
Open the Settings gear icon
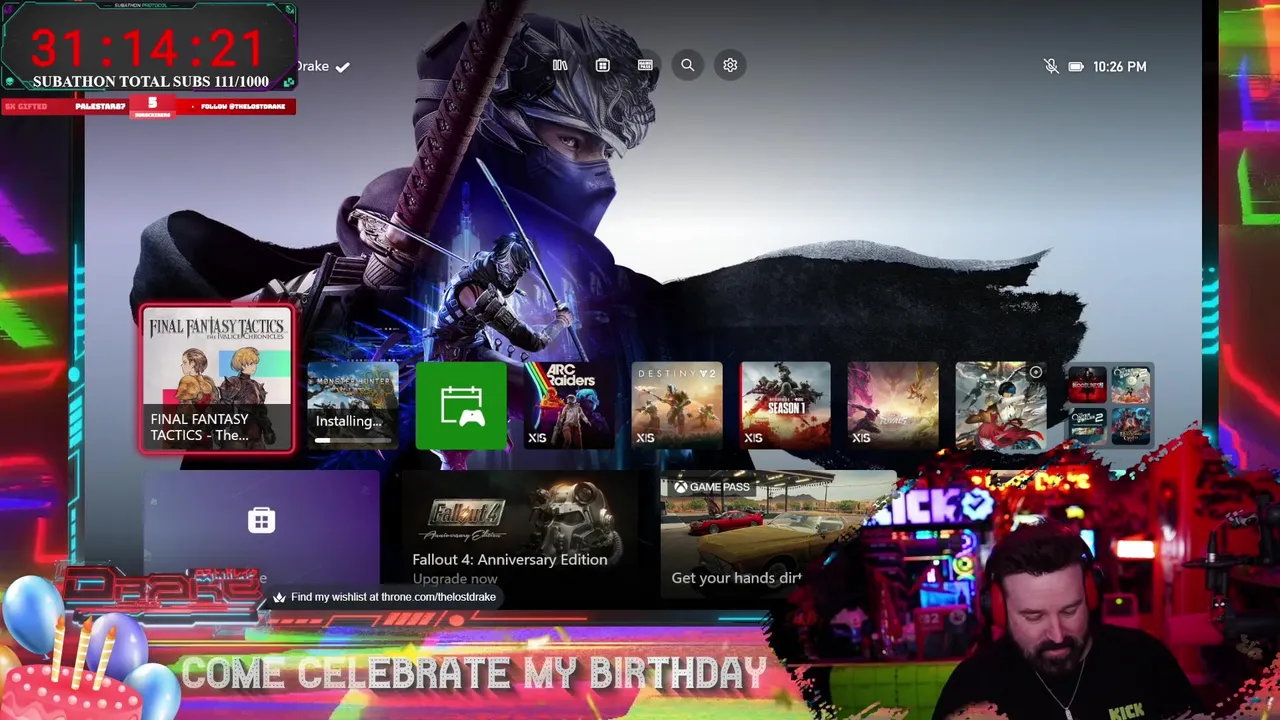click(x=730, y=65)
